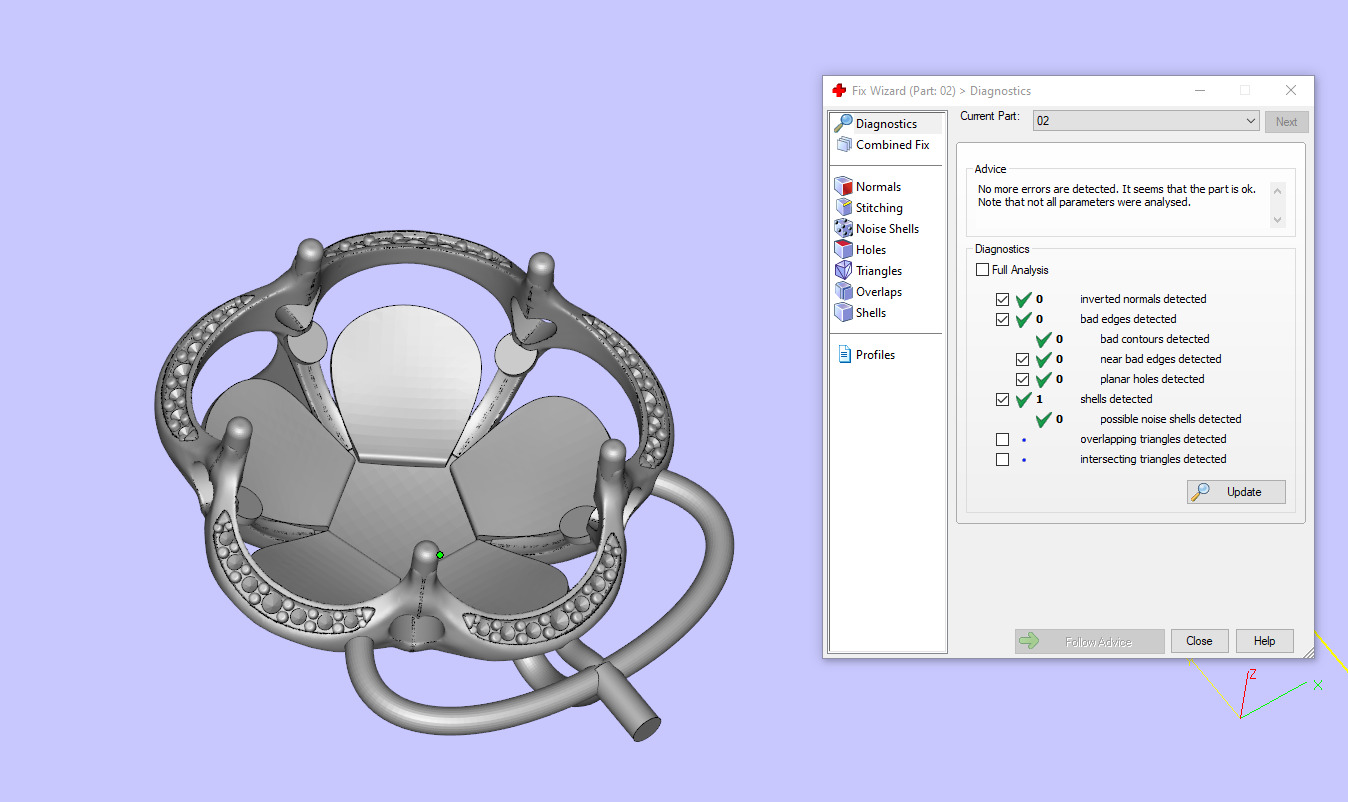Viewport: 1348px width, 802px height.
Task: Toggle shells detected checkbox
Action: (x=1003, y=399)
